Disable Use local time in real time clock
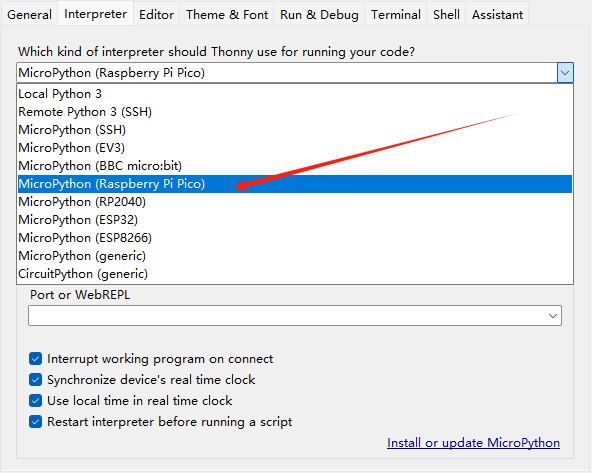Viewport: 592px width, 473px height. 35,401
